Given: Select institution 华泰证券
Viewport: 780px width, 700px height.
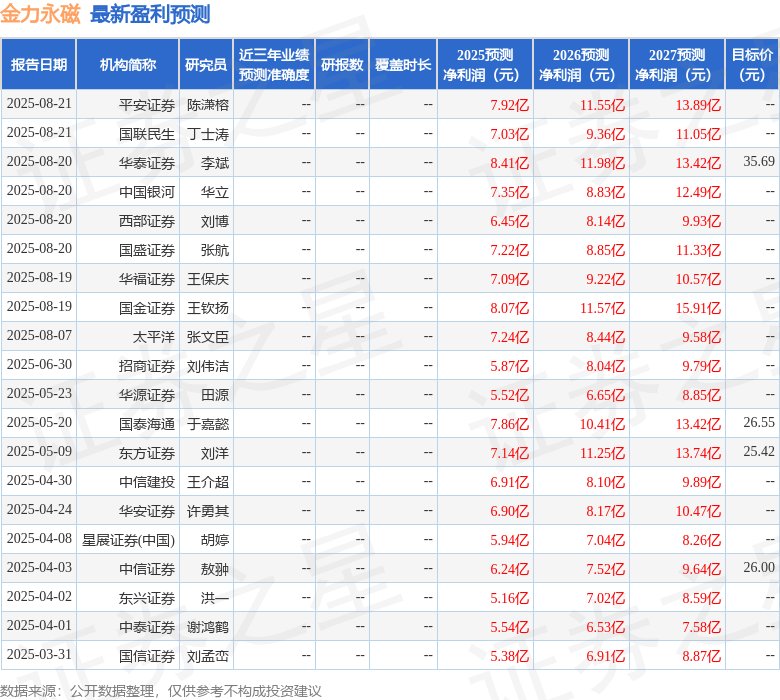Looking at the screenshot, I should click(x=147, y=163).
